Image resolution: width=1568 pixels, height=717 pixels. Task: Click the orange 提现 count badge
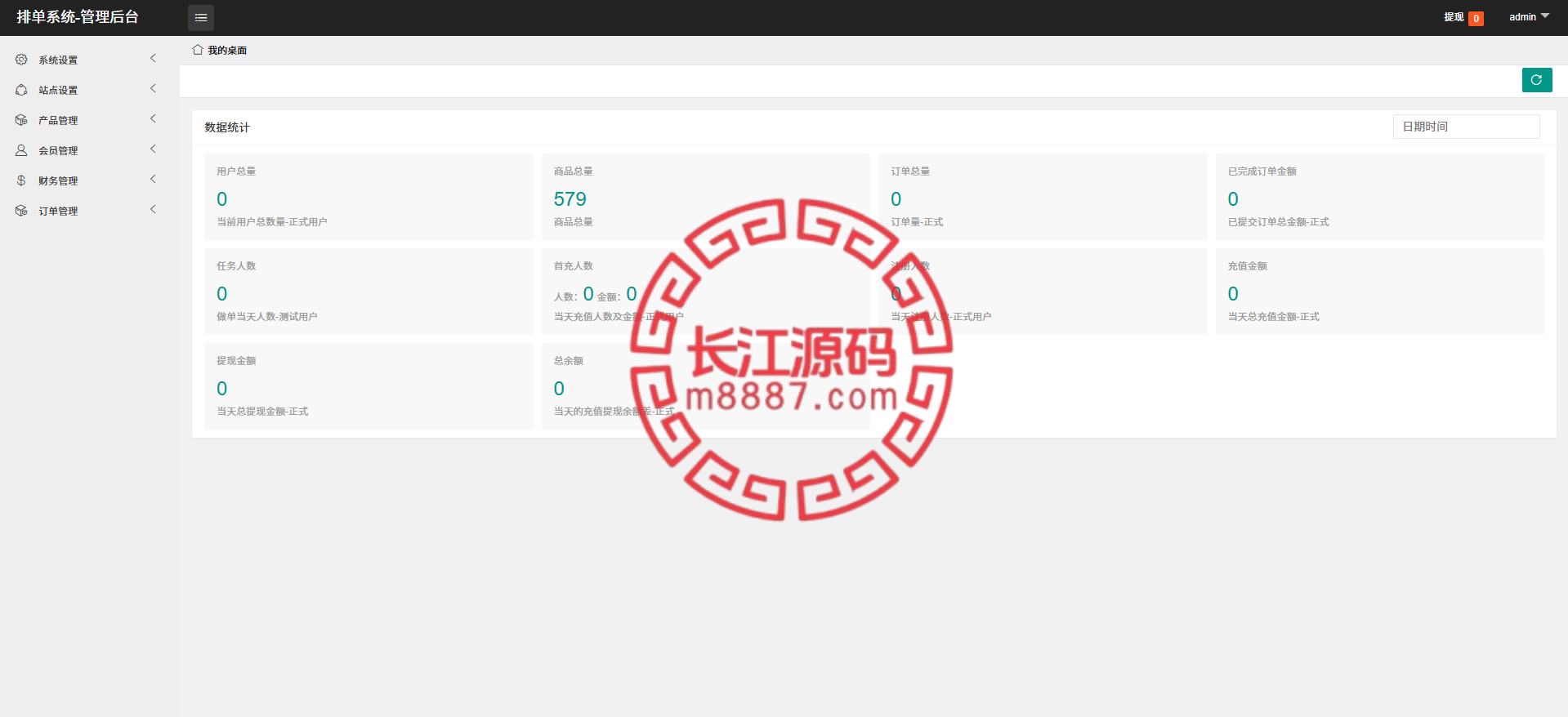(1476, 18)
